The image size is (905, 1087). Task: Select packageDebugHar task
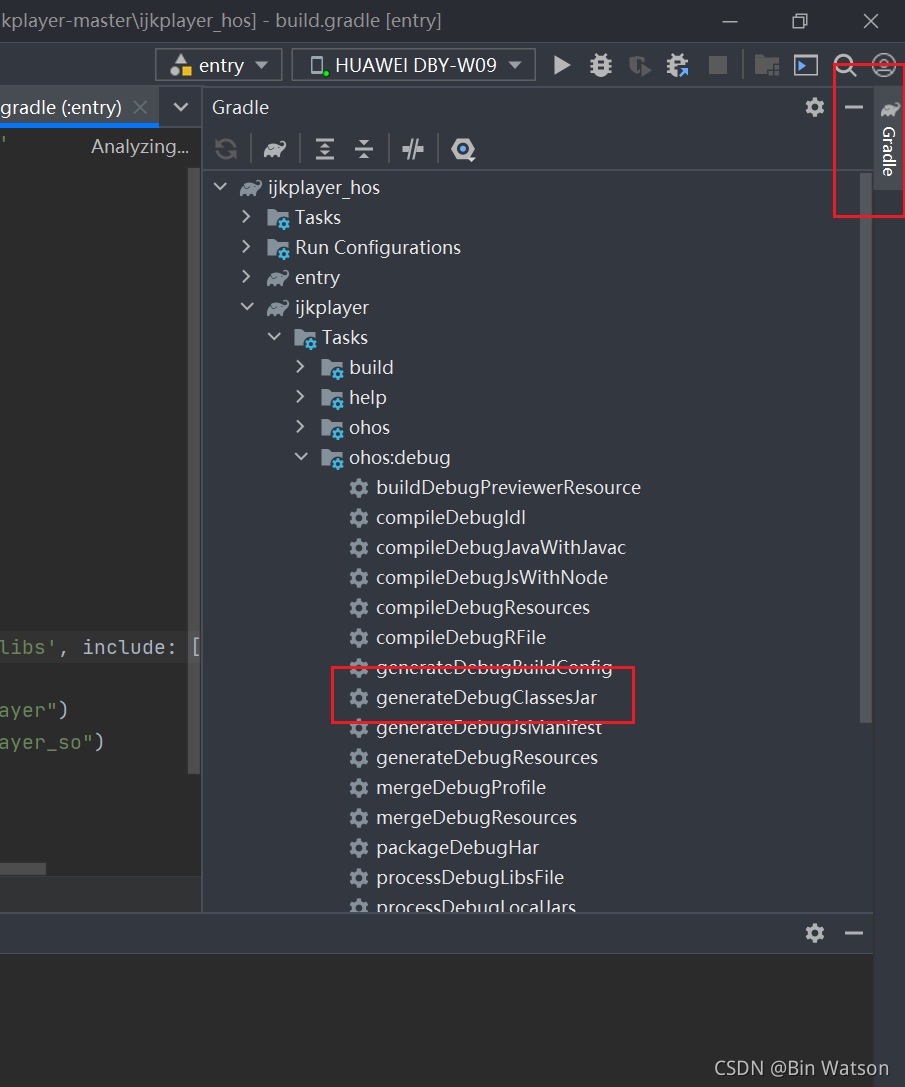(458, 847)
